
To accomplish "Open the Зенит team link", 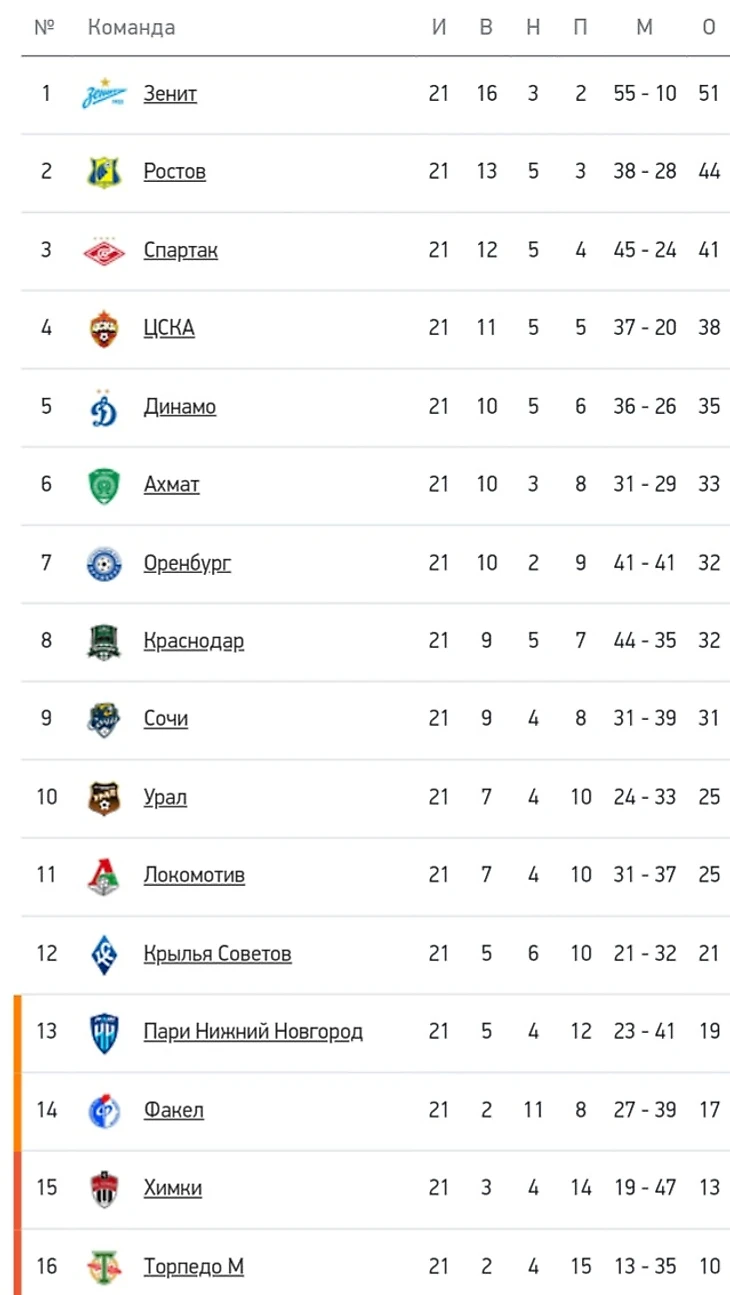I will (x=170, y=94).
